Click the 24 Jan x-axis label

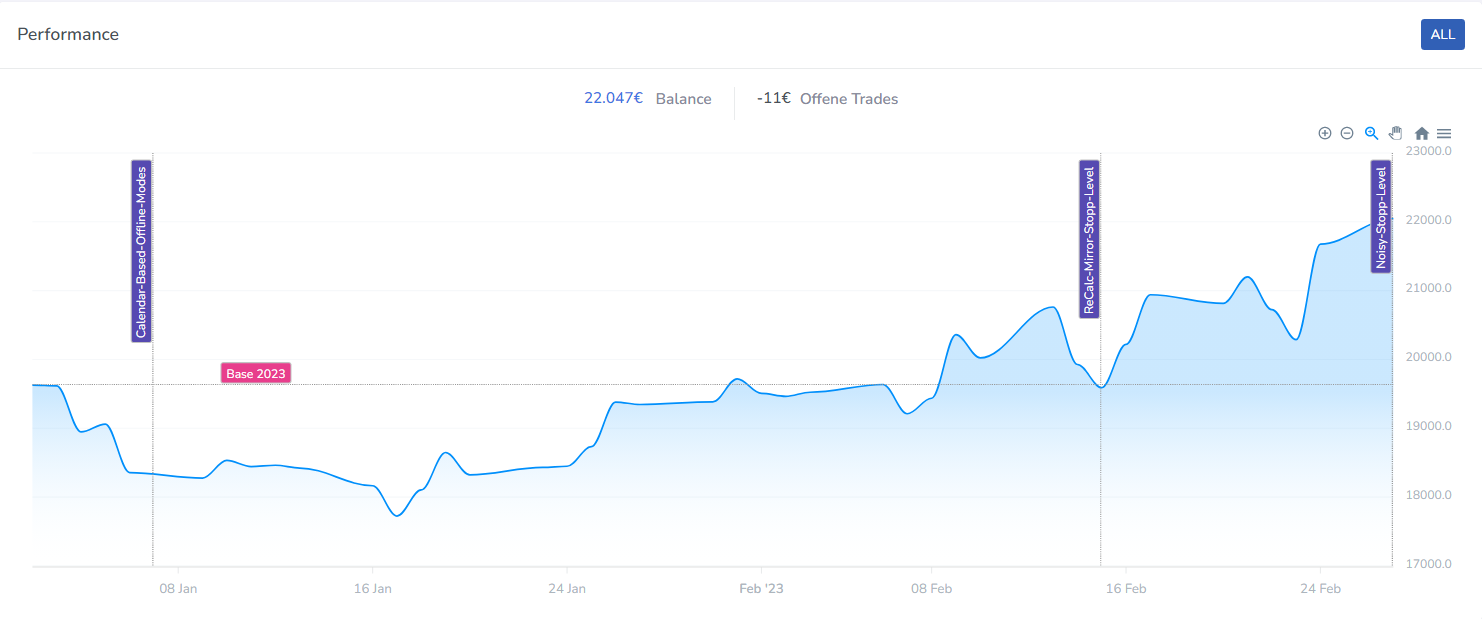point(567,589)
